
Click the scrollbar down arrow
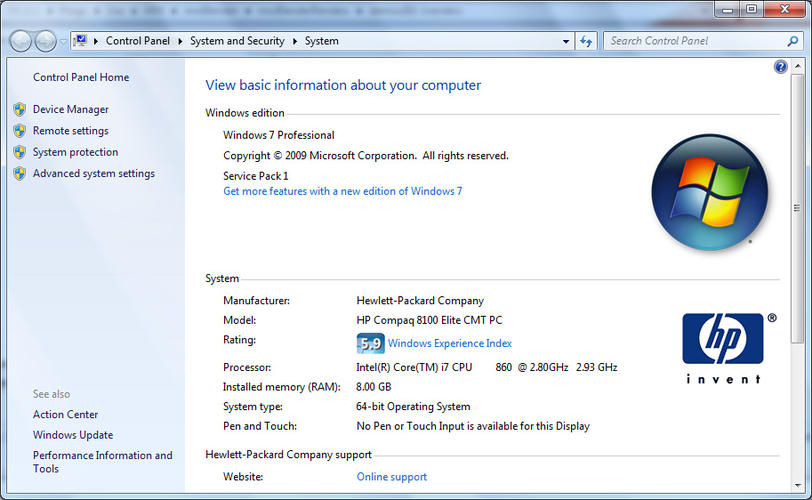[x=797, y=486]
